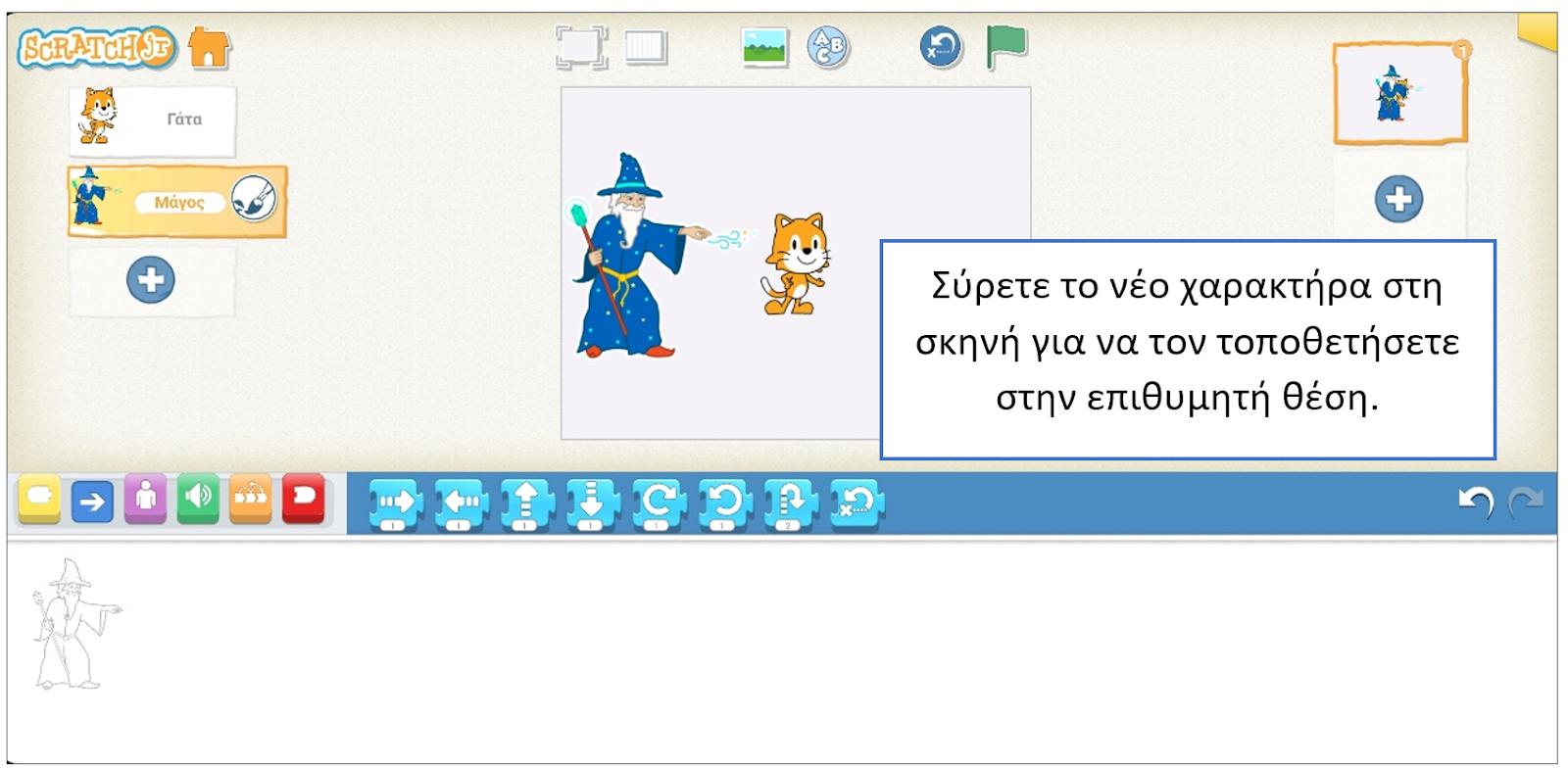
Task: Open green sound blocks category
Action: [x=198, y=500]
